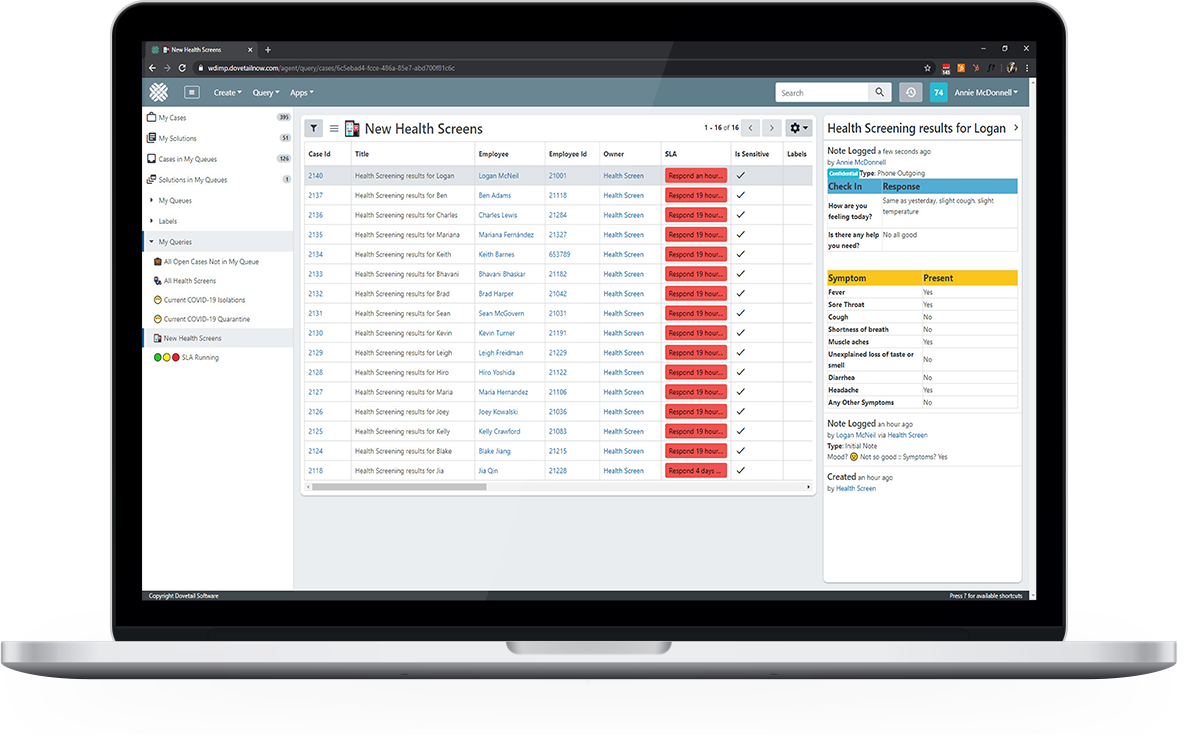Click the history clock icon near the search bar

pos(910,92)
